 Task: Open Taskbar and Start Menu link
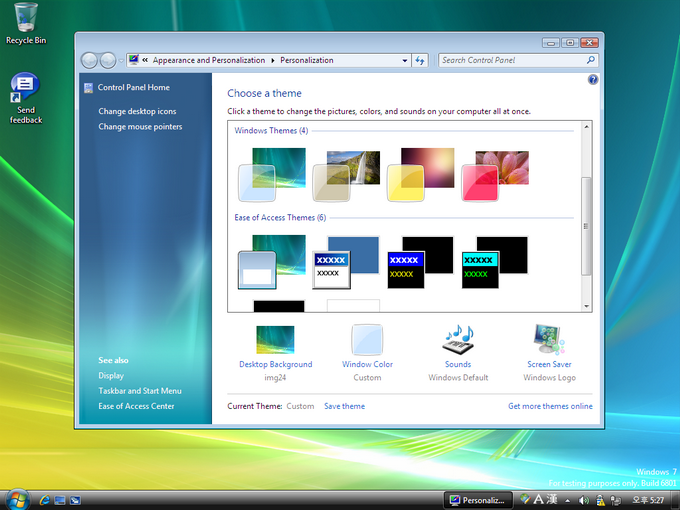tap(140, 391)
